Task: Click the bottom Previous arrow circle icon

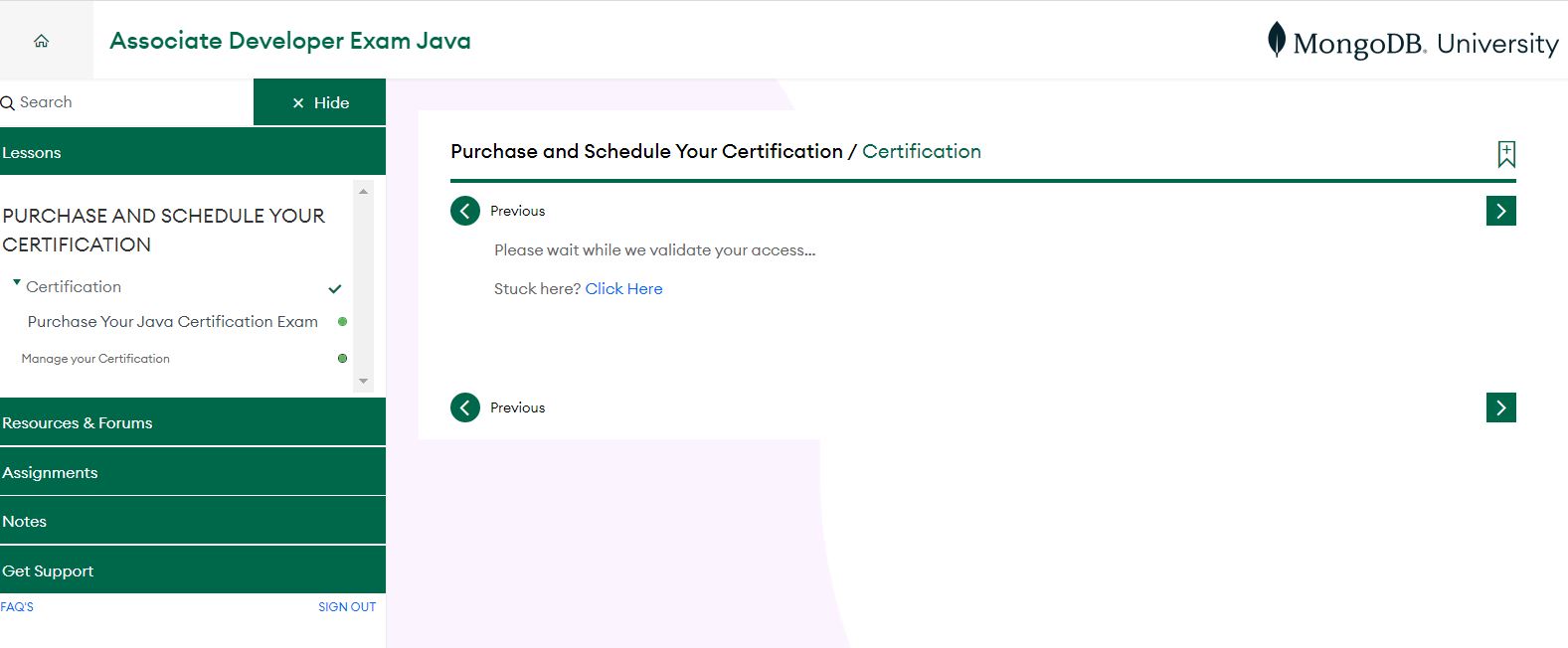Action: pos(465,407)
